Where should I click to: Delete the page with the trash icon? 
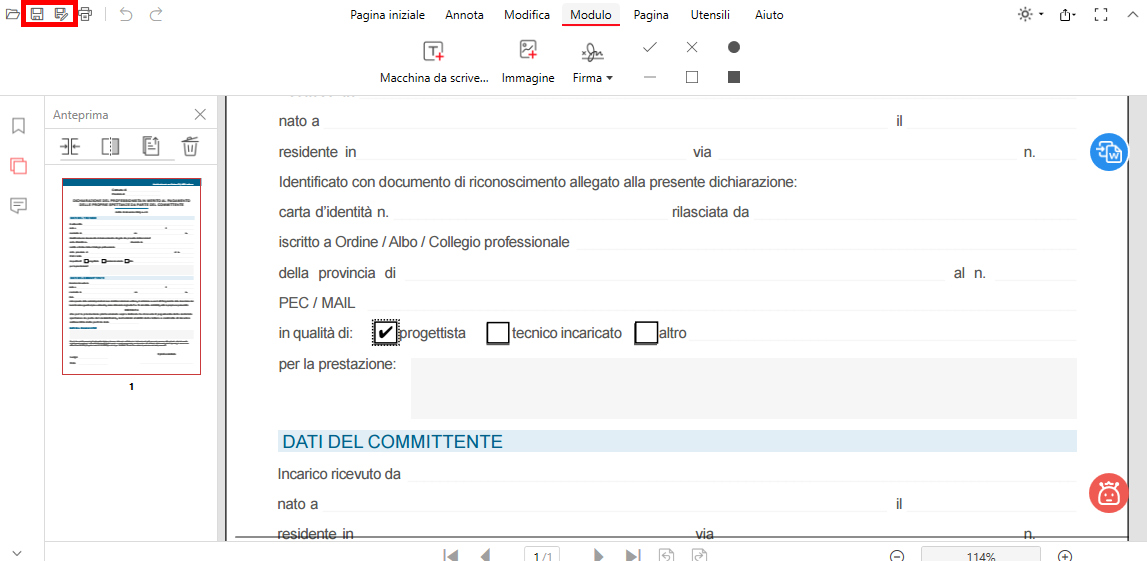[190, 146]
